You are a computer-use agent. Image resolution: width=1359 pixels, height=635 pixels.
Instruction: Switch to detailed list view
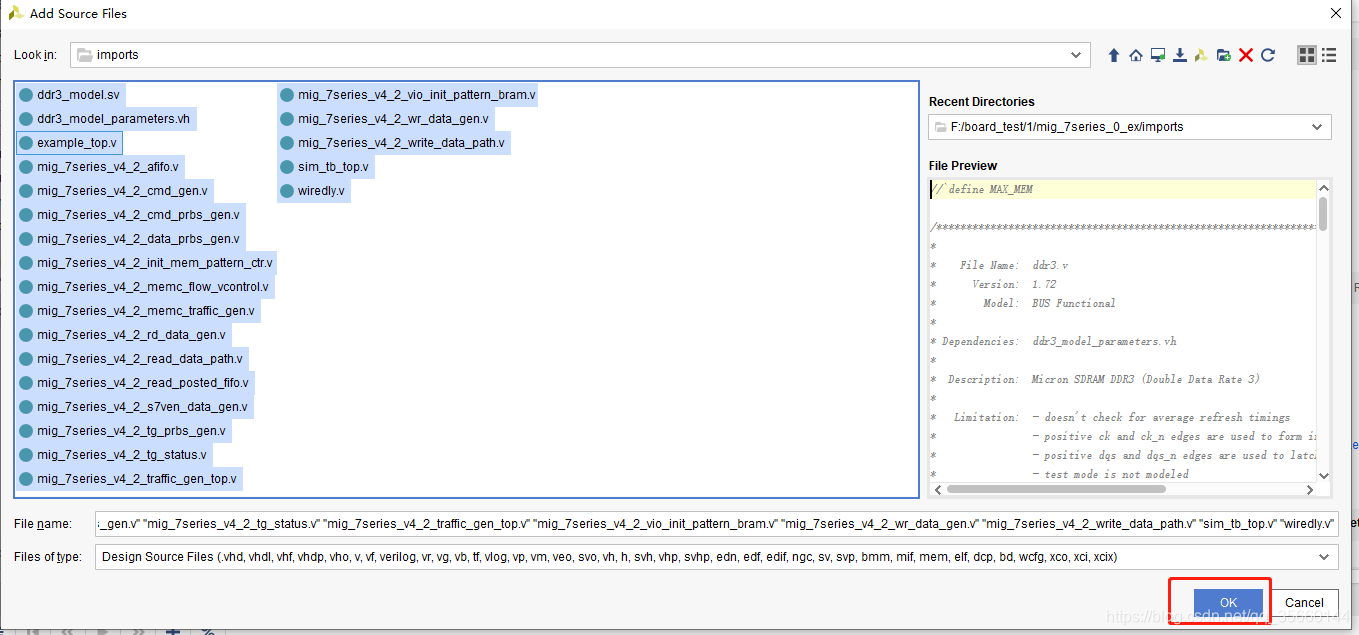pyautogui.click(x=1329, y=55)
